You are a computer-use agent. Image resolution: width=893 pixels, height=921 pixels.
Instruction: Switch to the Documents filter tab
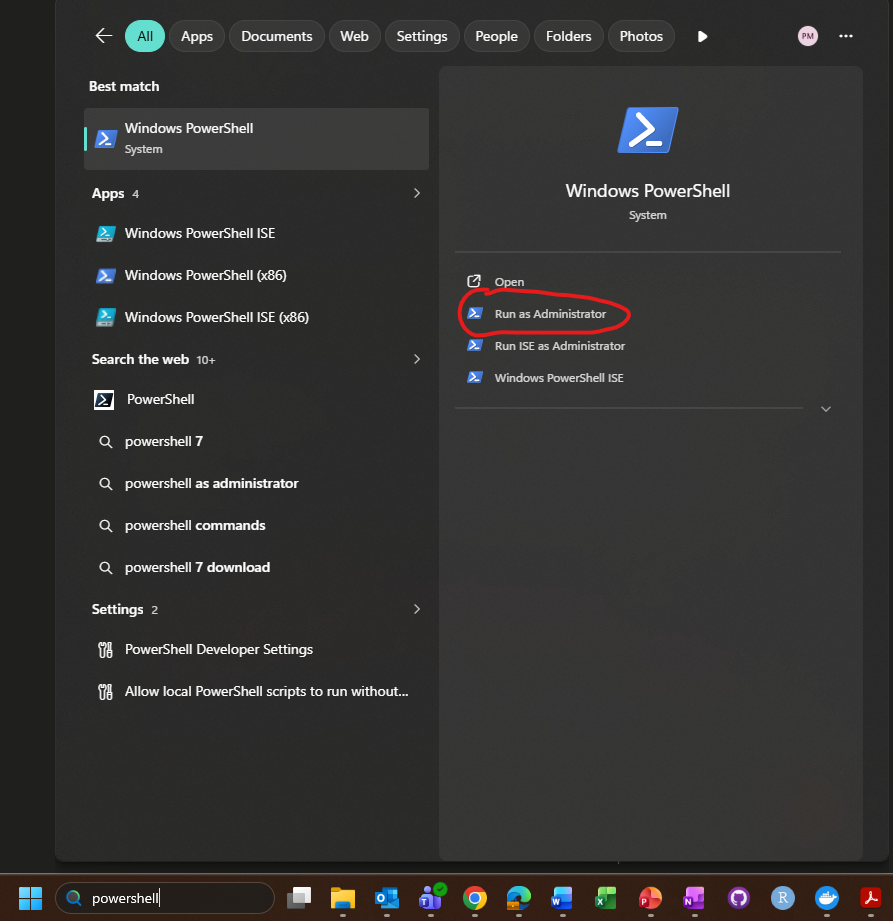point(277,36)
